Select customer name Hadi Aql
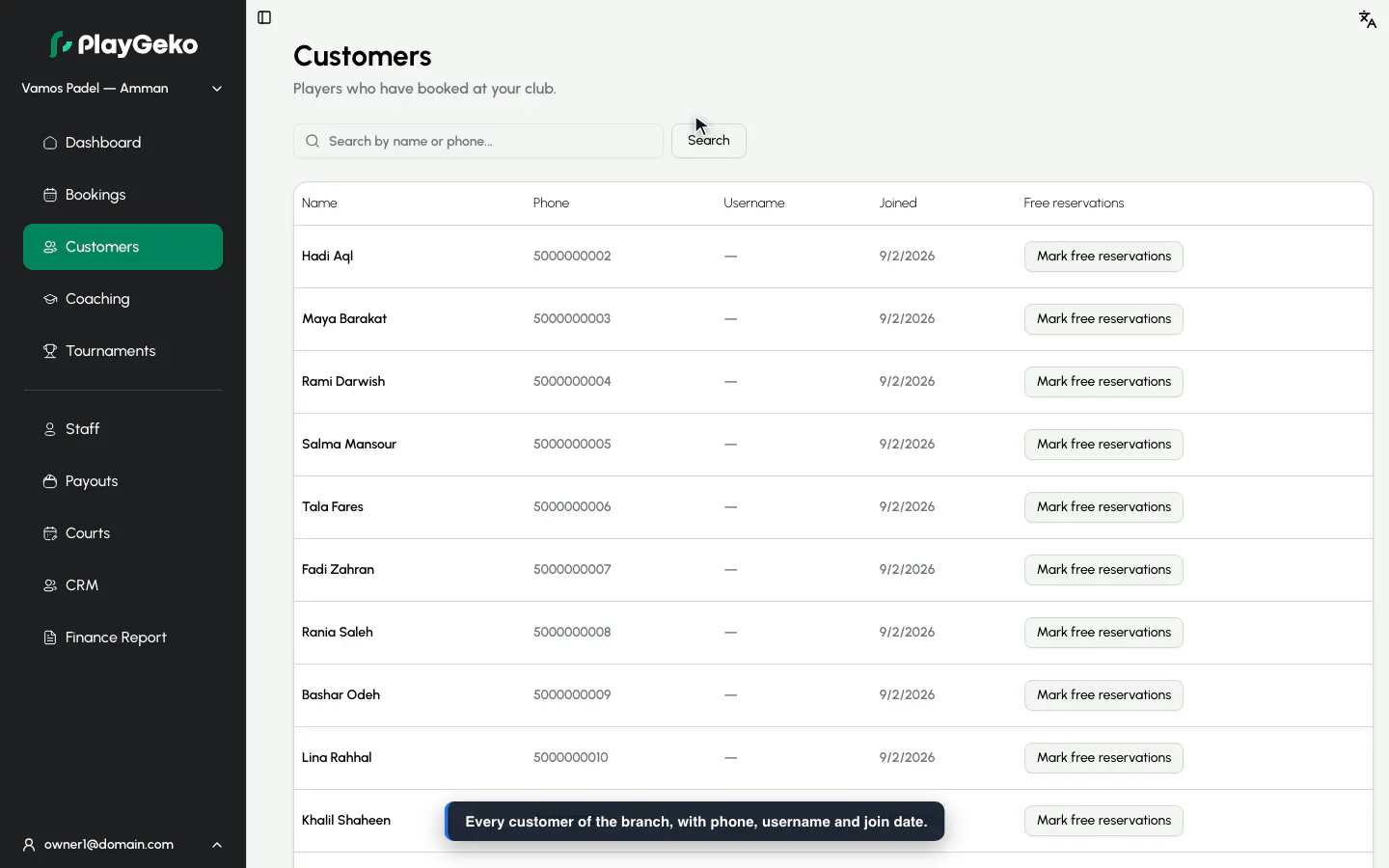 (x=327, y=257)
